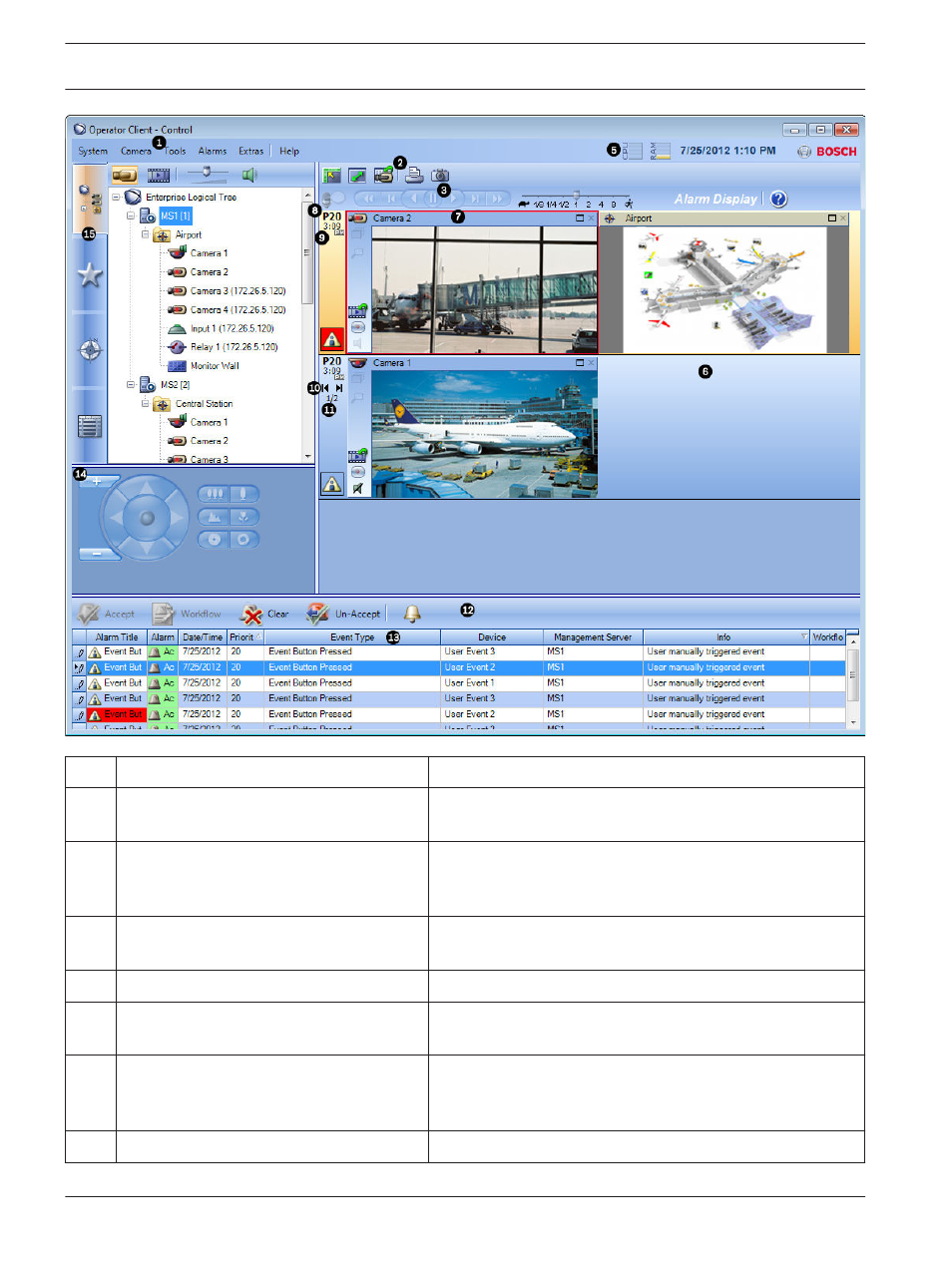Open the Map compass sidebar tab
The width and height of the screenshot is (952, 1270).
coord(90,349)
